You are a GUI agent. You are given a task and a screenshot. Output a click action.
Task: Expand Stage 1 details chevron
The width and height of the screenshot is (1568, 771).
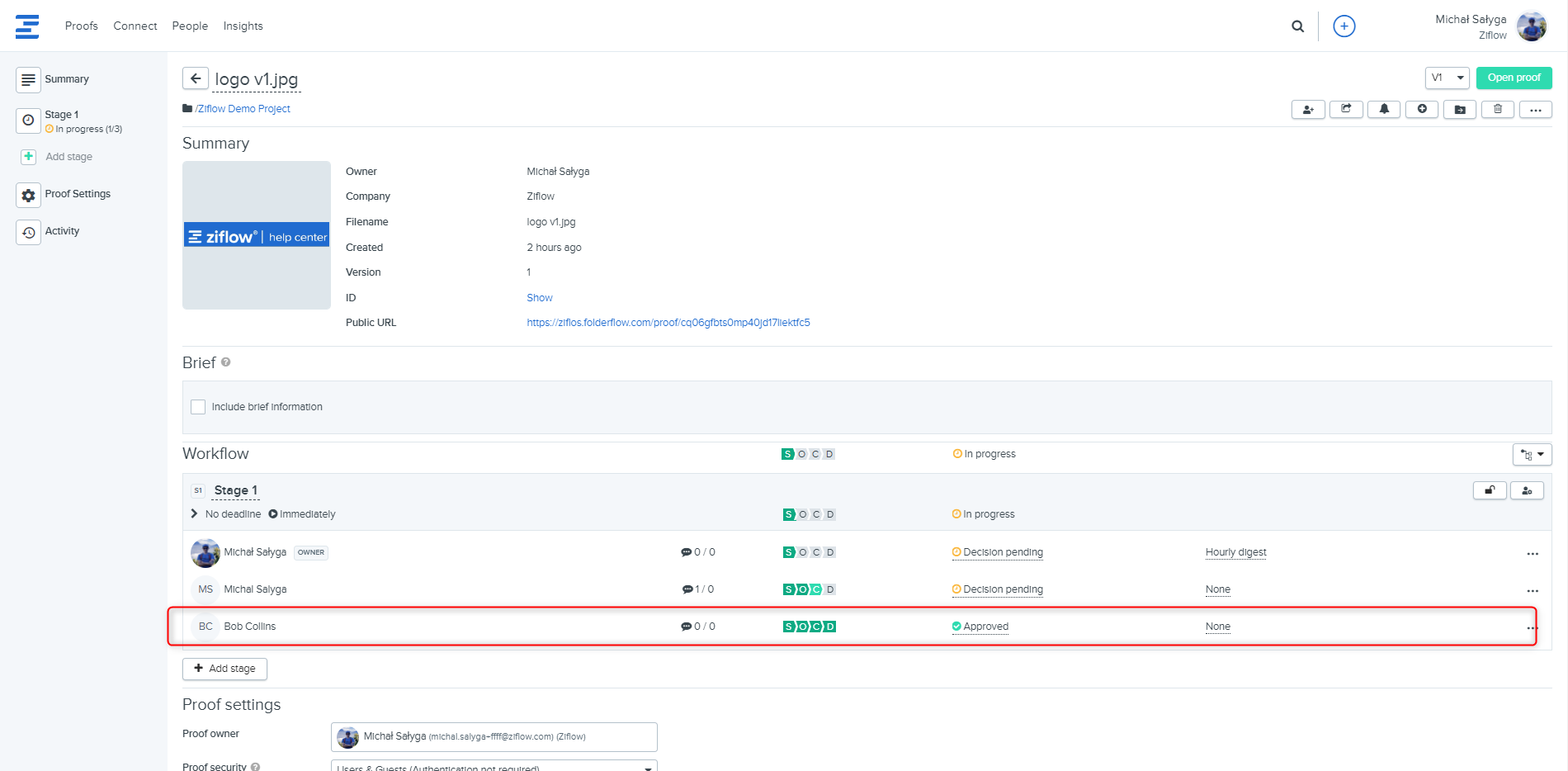[194, 513]
